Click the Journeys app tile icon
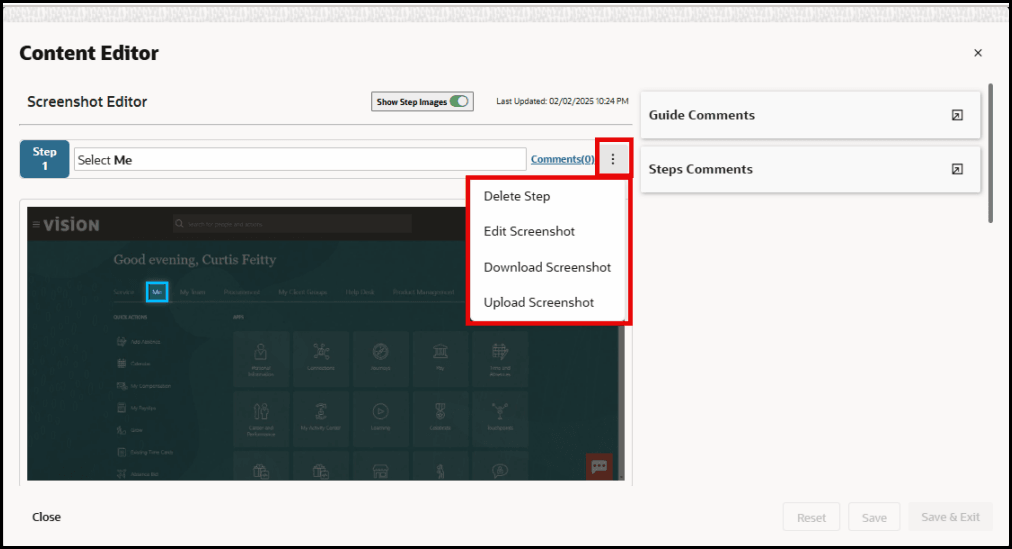Screen dimensions: 1012x549 pos(380,352)
